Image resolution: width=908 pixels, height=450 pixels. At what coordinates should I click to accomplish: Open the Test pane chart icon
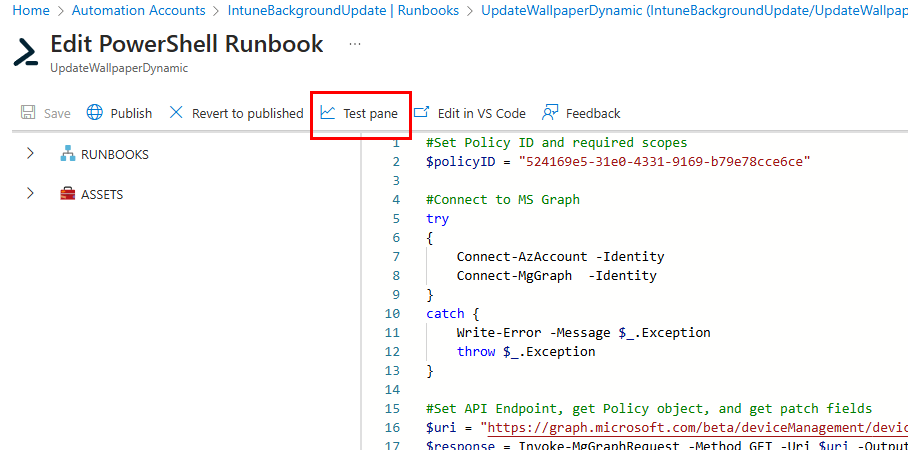coord(328,113)
